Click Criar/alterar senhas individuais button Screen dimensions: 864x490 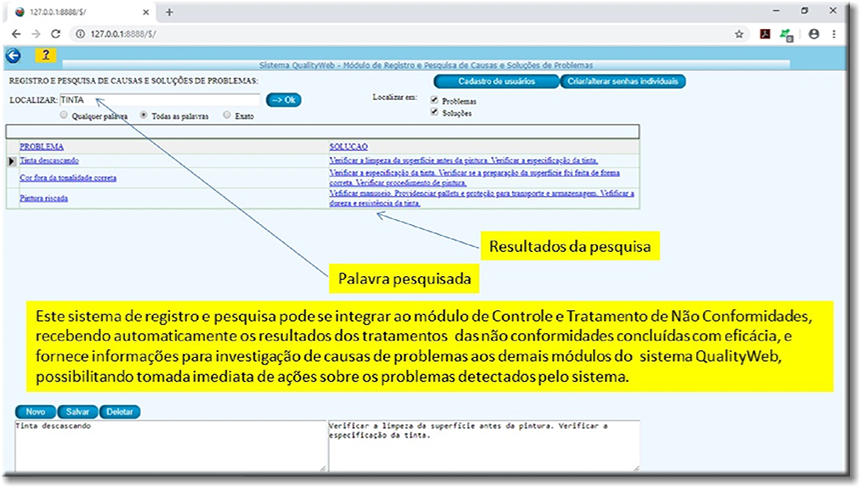point(623,82)
